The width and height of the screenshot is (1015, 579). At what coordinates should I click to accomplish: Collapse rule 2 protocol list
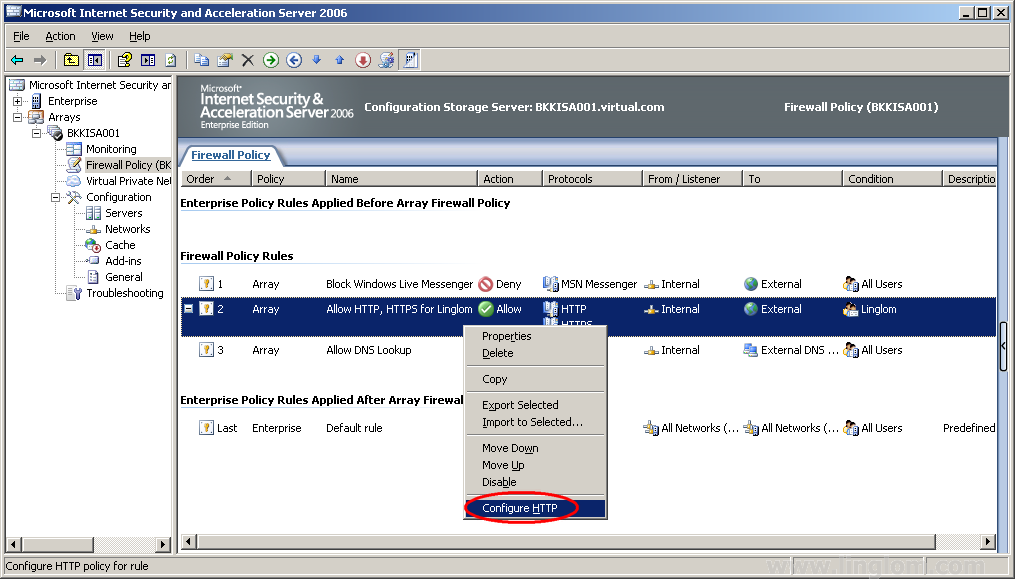pos(188,309)
